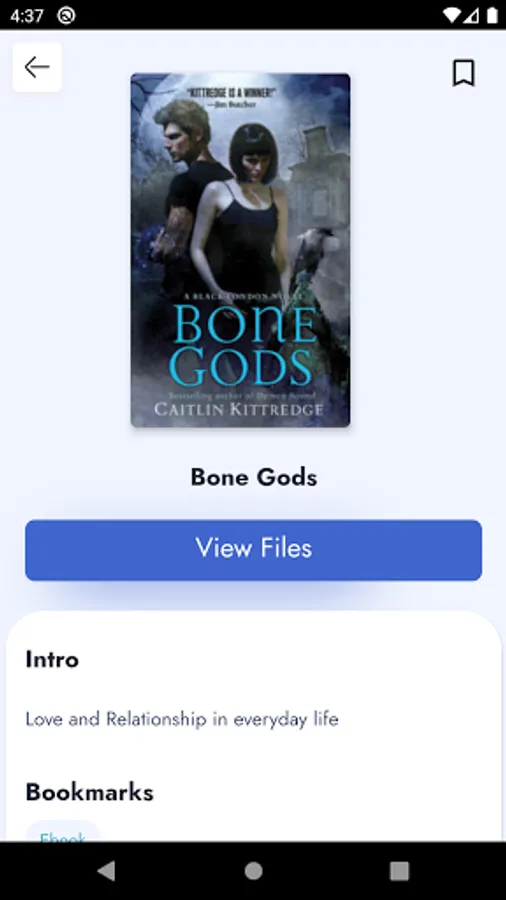Tap the Intro section heading
Image resolution: width=506 pixels, height=900 pixels.
(x=52, y=659)
